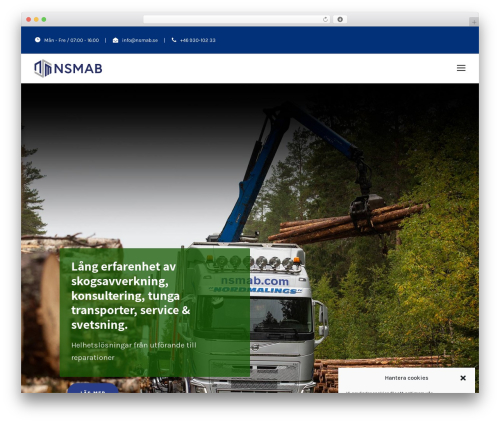The image size is (500, 423).
Task: Click the red close window button
Action: pyautogui.click(x=29, y=19)
